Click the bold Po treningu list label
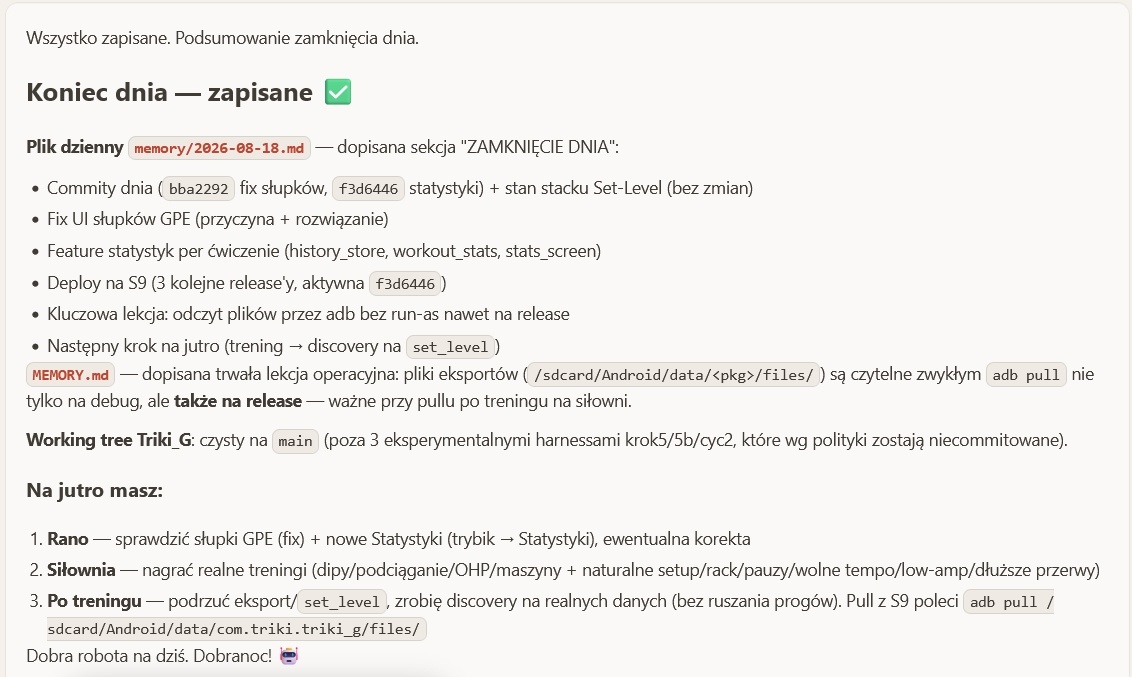Screen dimensions: 1132x677 pyautogui.click(x=95, y=601)
